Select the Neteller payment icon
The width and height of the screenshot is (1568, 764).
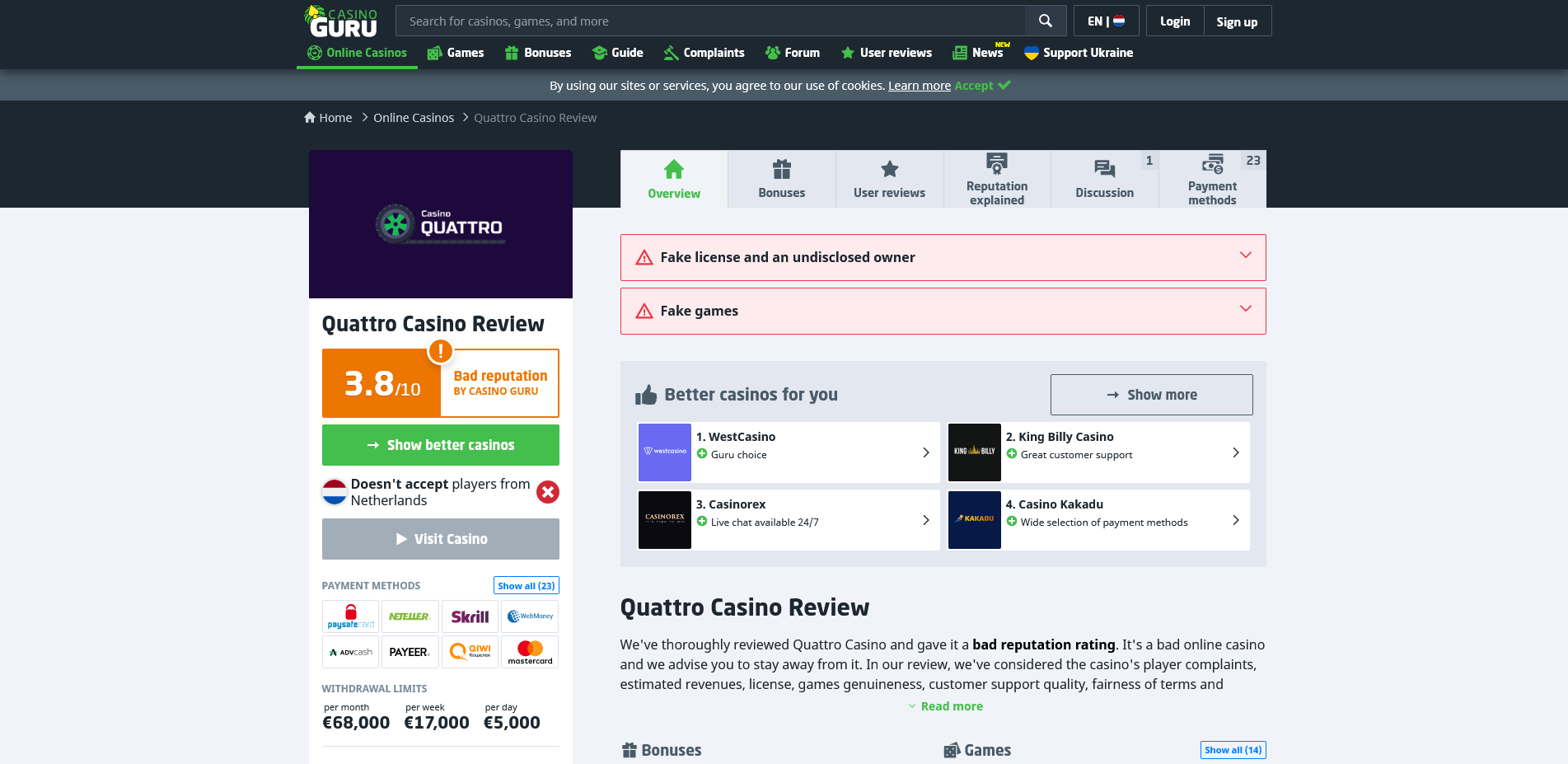coord(410,616)
